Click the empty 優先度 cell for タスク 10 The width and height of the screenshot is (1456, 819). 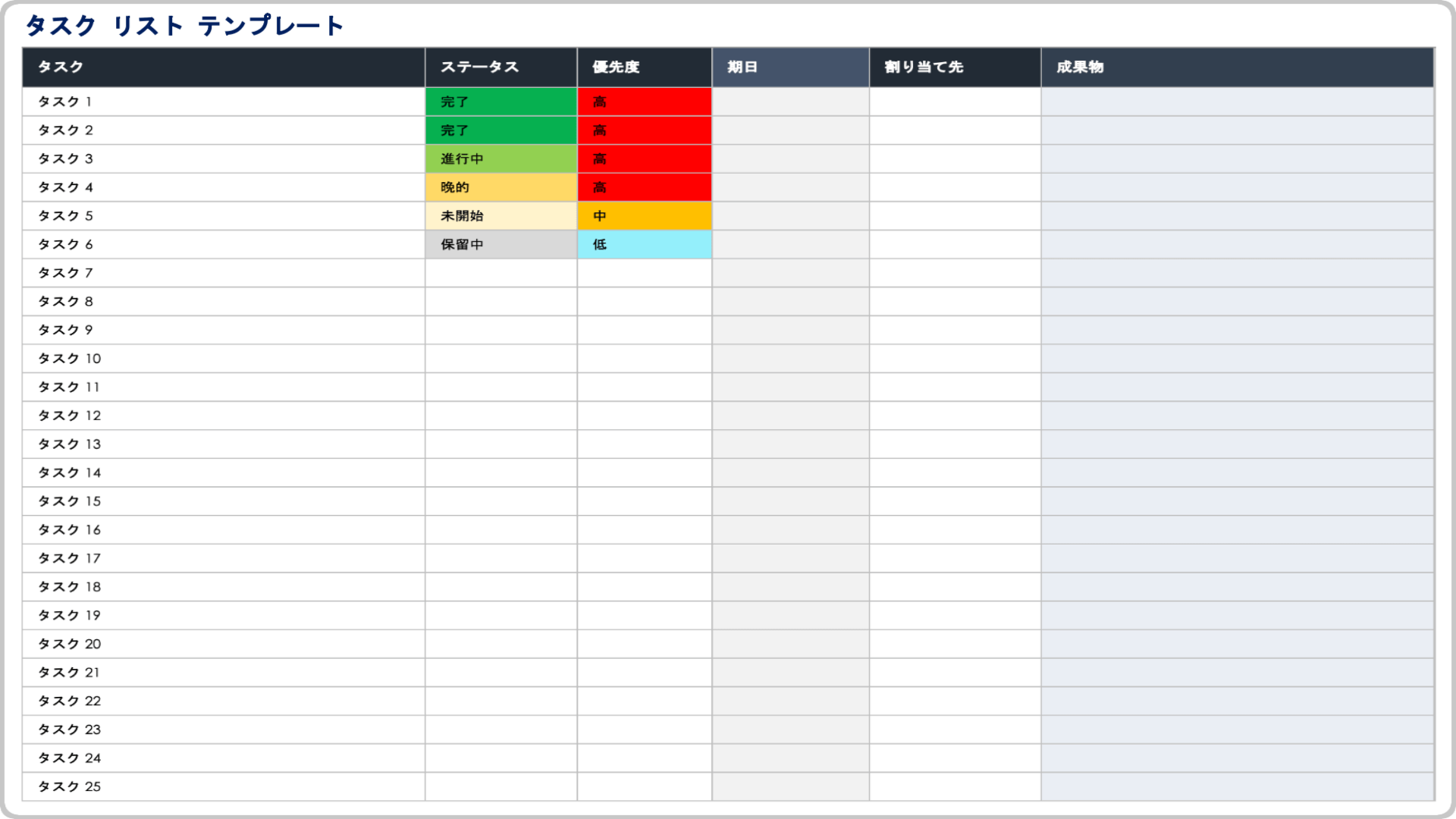click(645, 359)
